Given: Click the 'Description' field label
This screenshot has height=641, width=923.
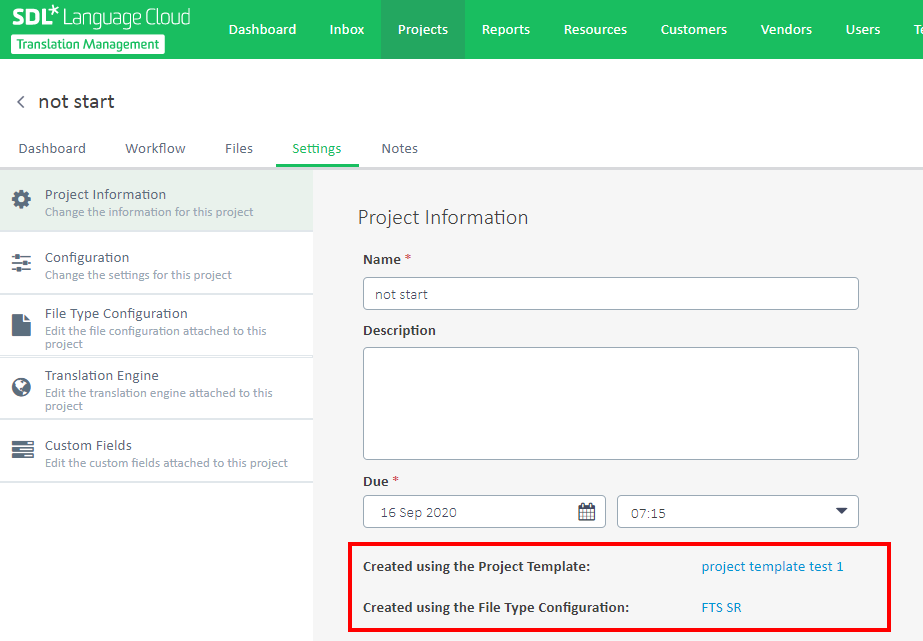Looking at the screenshot, I should (399, 331).
